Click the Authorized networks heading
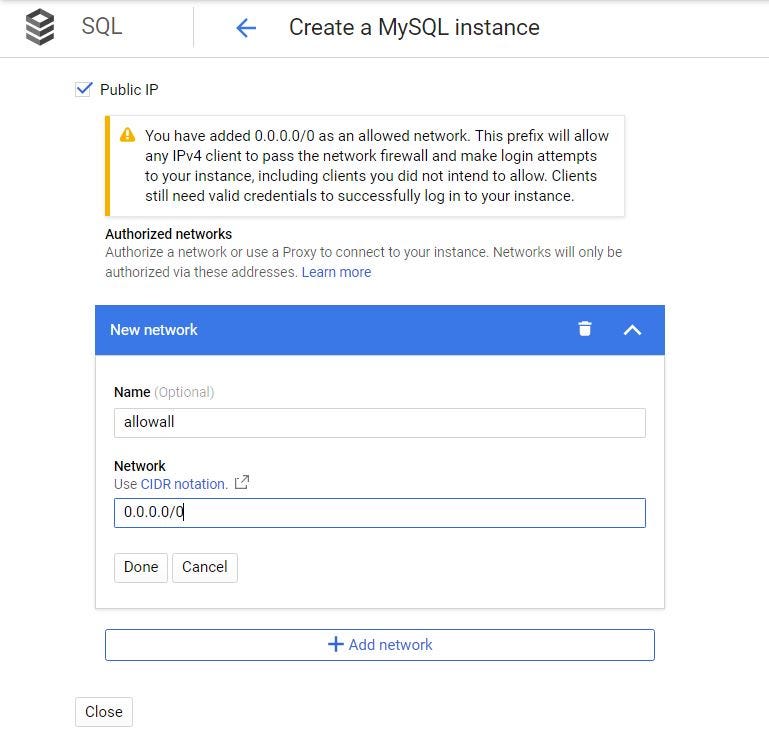Image resolution: width=769 pixels, height=741 pixels. (168, 234)
